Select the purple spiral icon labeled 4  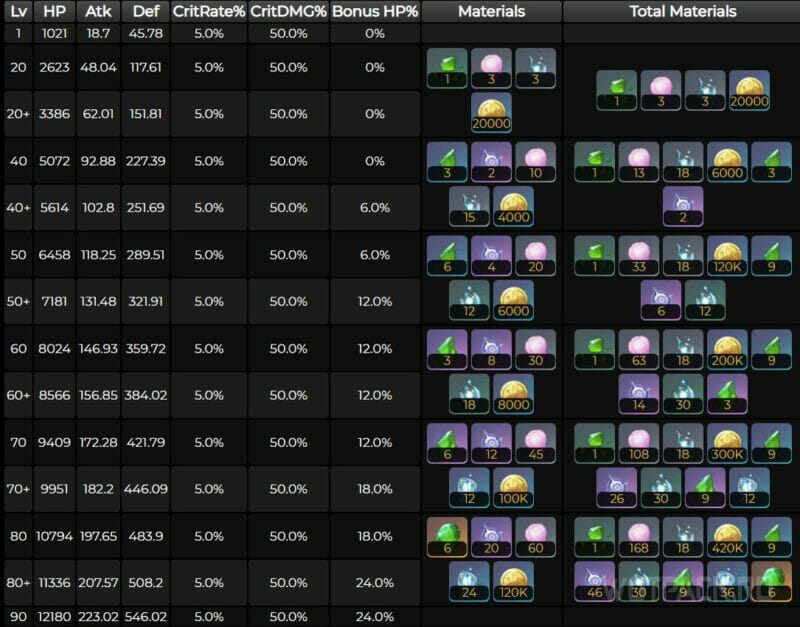[x=491, y=255]
